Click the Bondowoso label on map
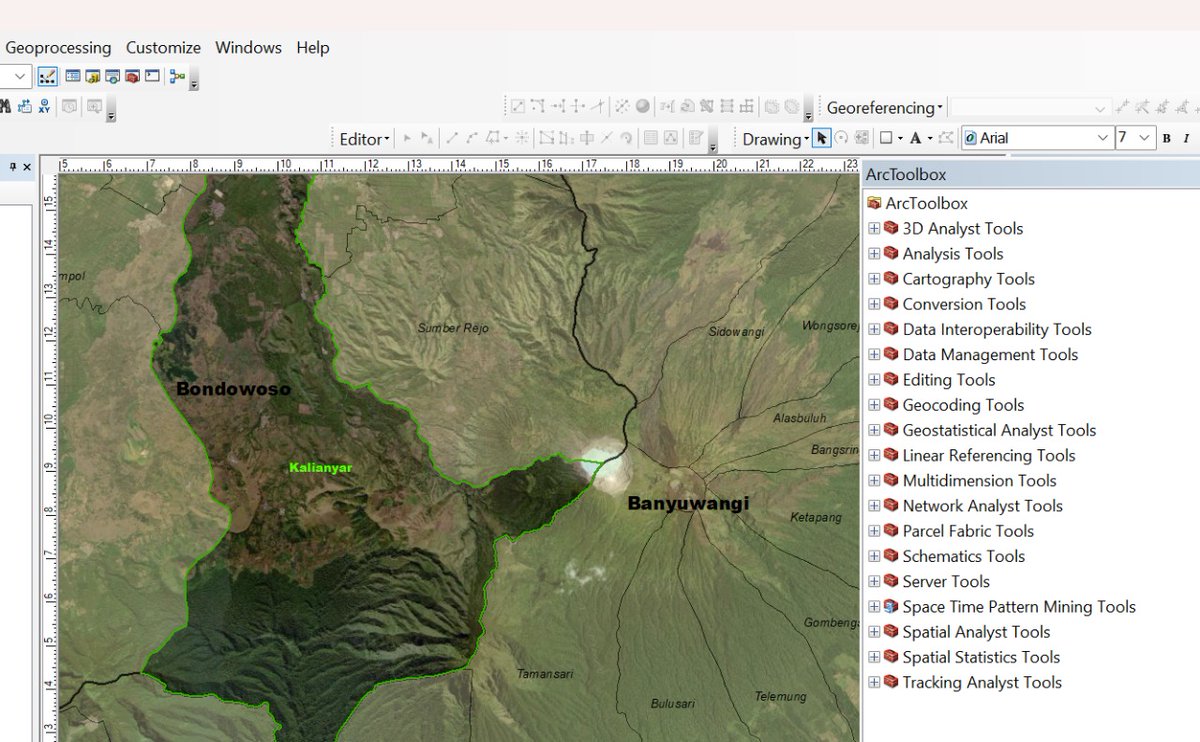 233,389
